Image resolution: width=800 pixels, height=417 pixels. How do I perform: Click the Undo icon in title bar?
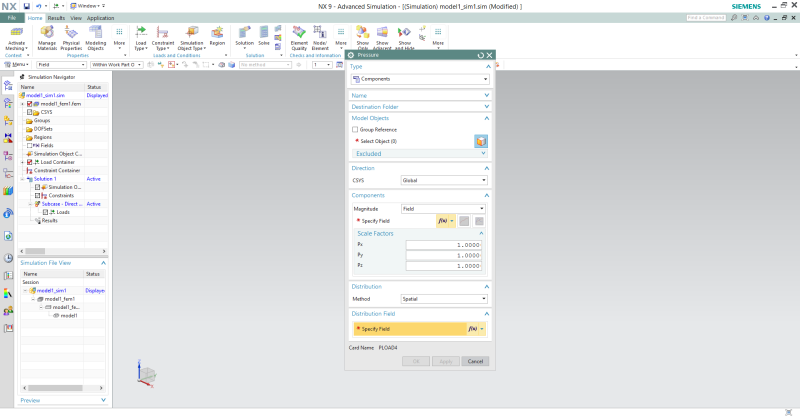(38, 6)
